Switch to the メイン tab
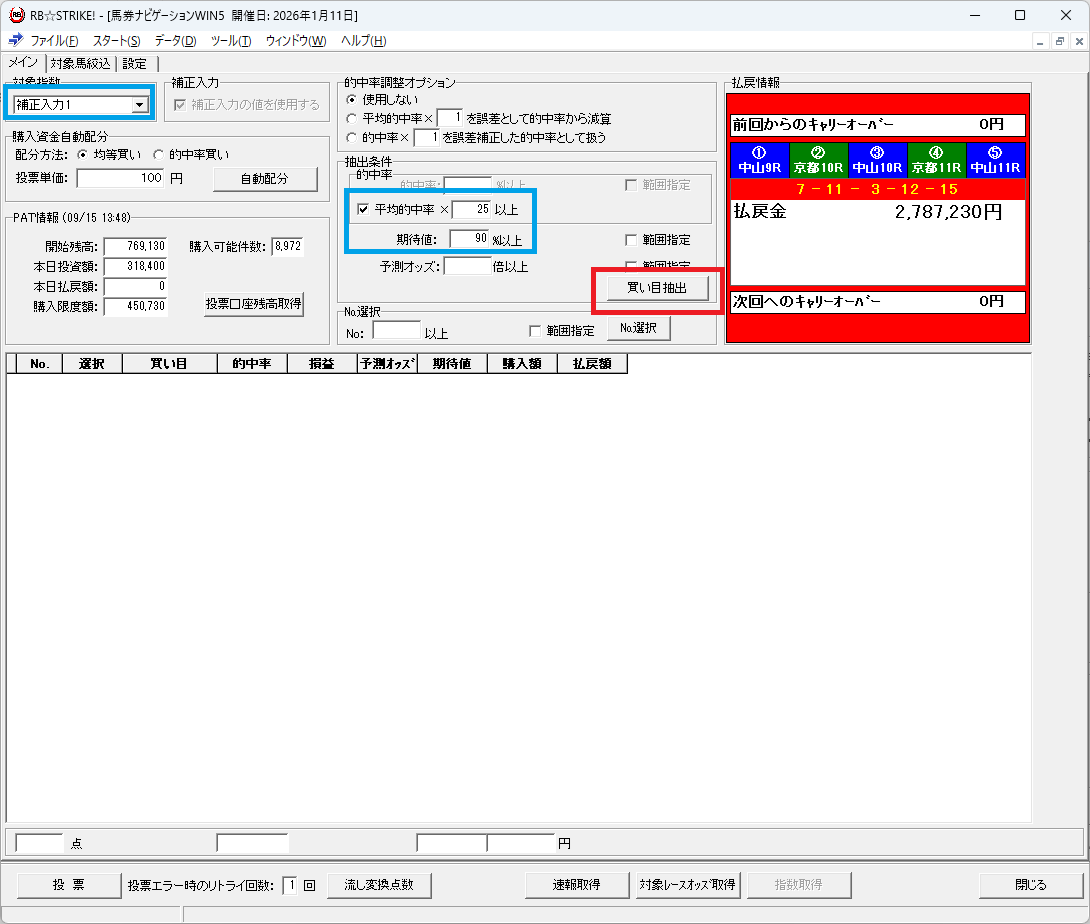Screen dimensions: 1090x924 point(23,63)
